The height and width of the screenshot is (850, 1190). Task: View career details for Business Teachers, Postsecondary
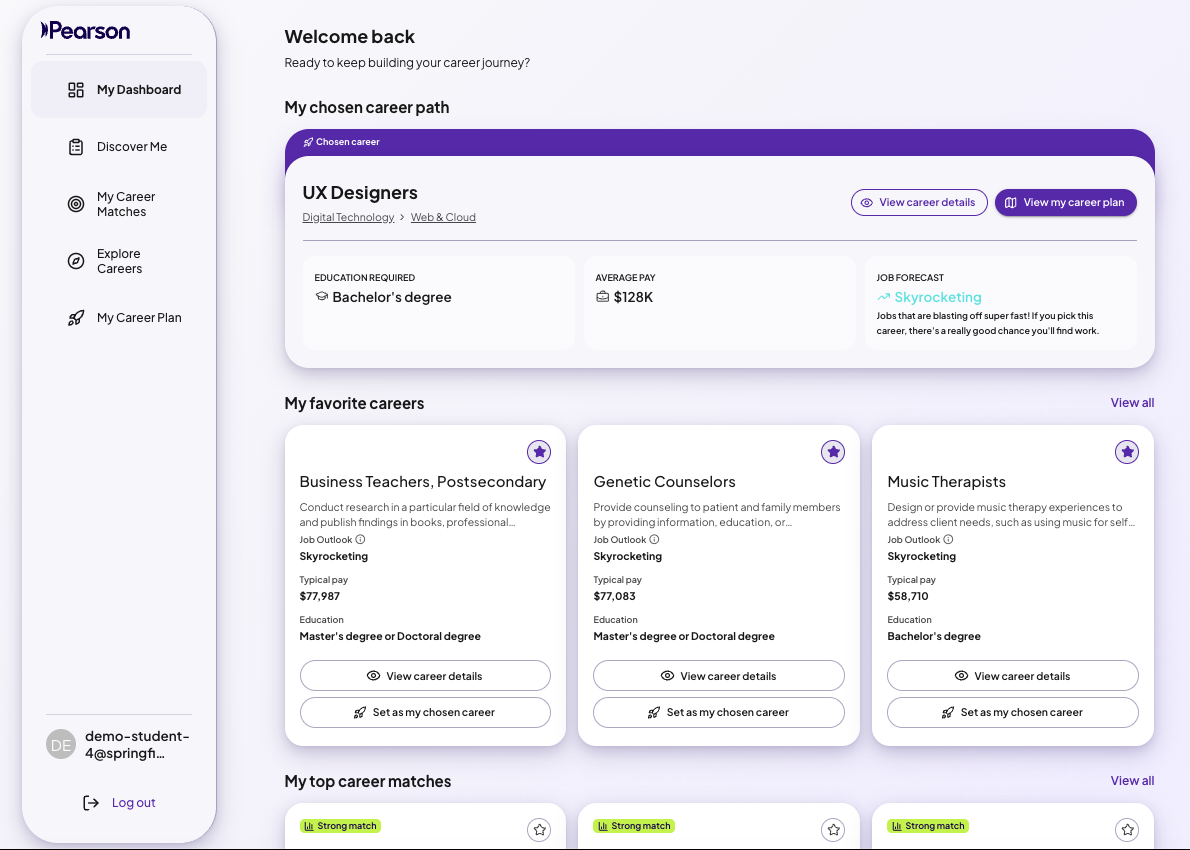(x=425, y=675)
